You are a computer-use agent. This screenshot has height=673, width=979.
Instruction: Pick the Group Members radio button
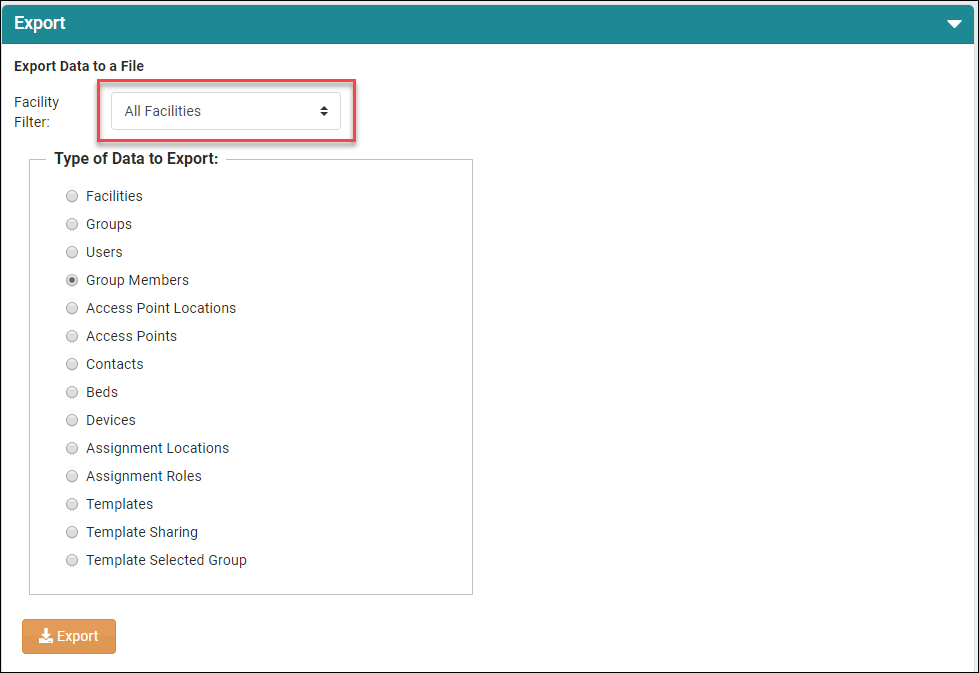tap(72, 280)
